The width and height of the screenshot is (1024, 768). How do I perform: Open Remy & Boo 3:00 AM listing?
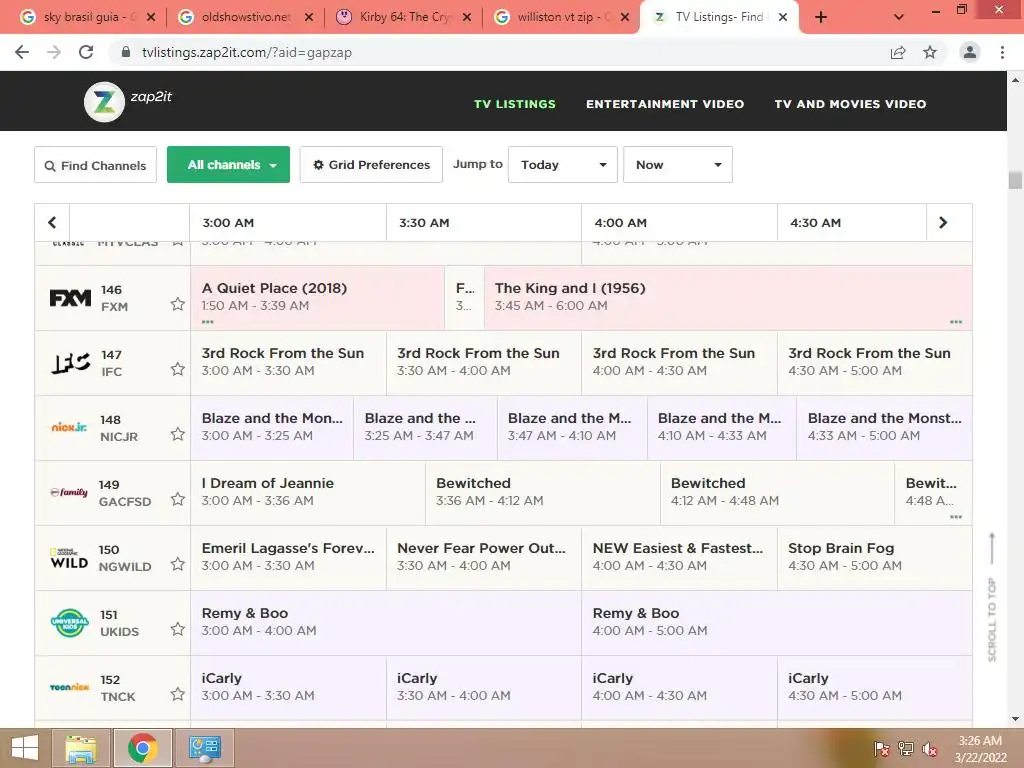(x=386, y=622)
